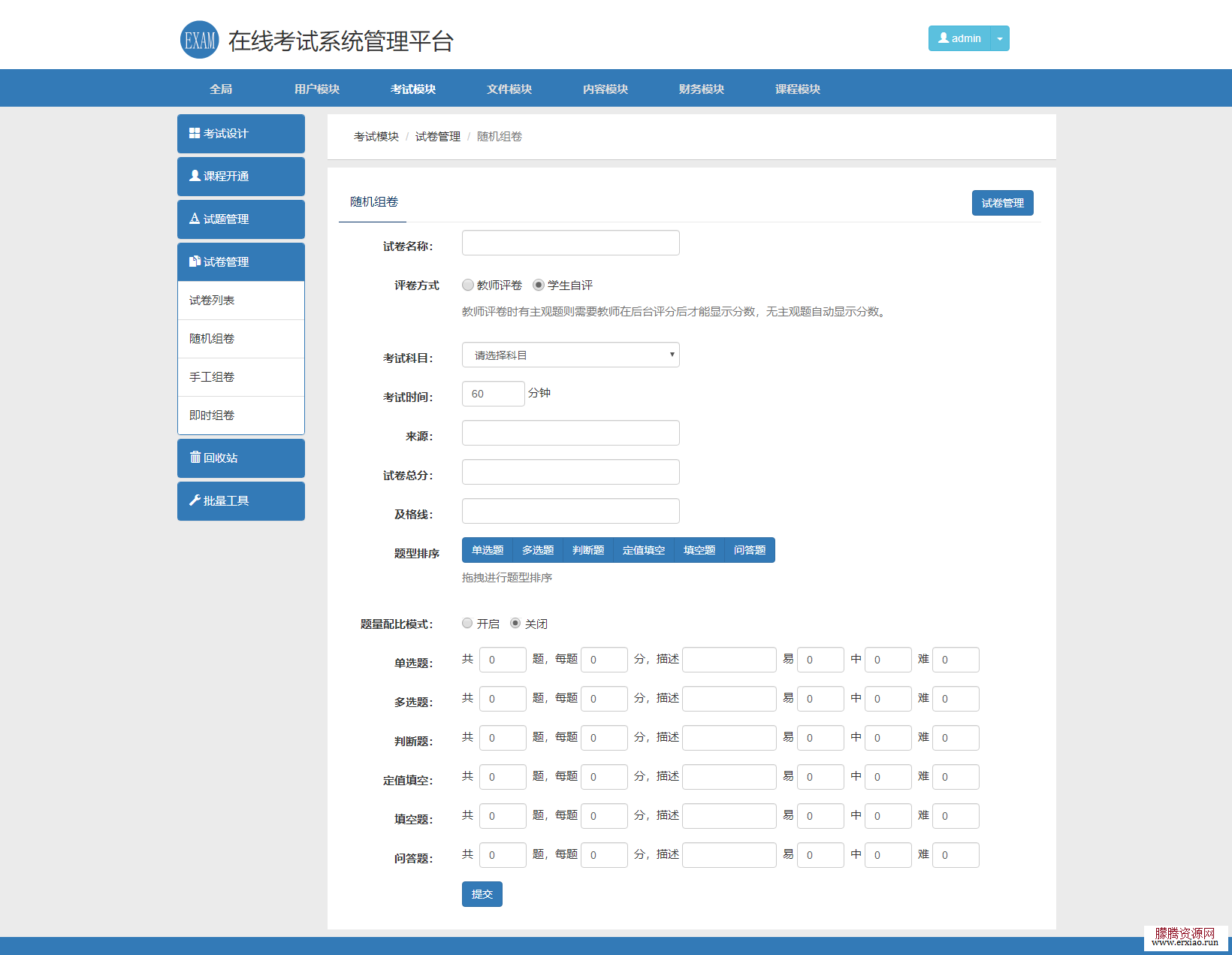Click the 单选题 sort tag
Image resolution: width=1232 pixels, height=955 pixels.
488,550
